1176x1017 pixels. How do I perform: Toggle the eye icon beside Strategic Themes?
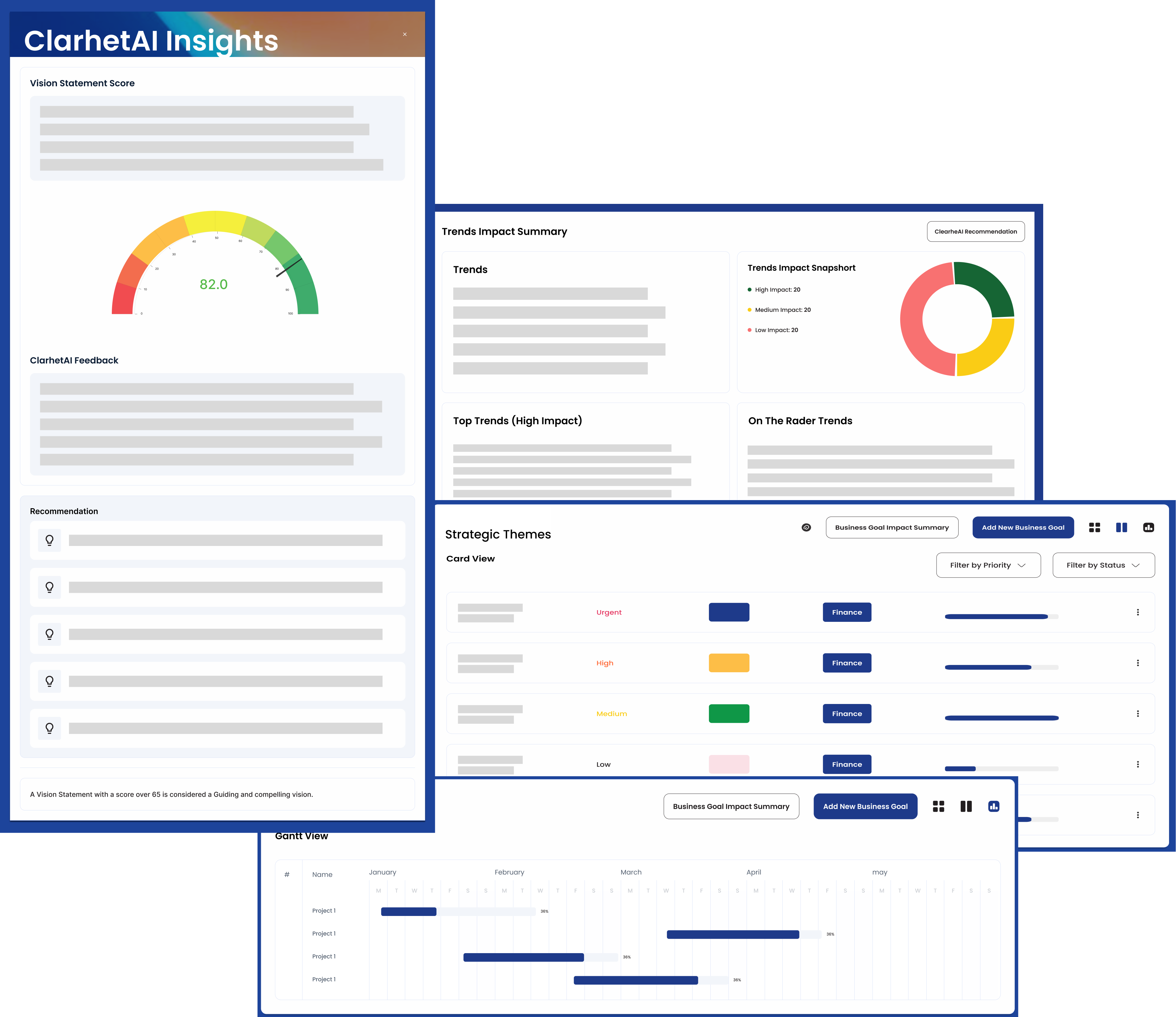coord(806,527)
